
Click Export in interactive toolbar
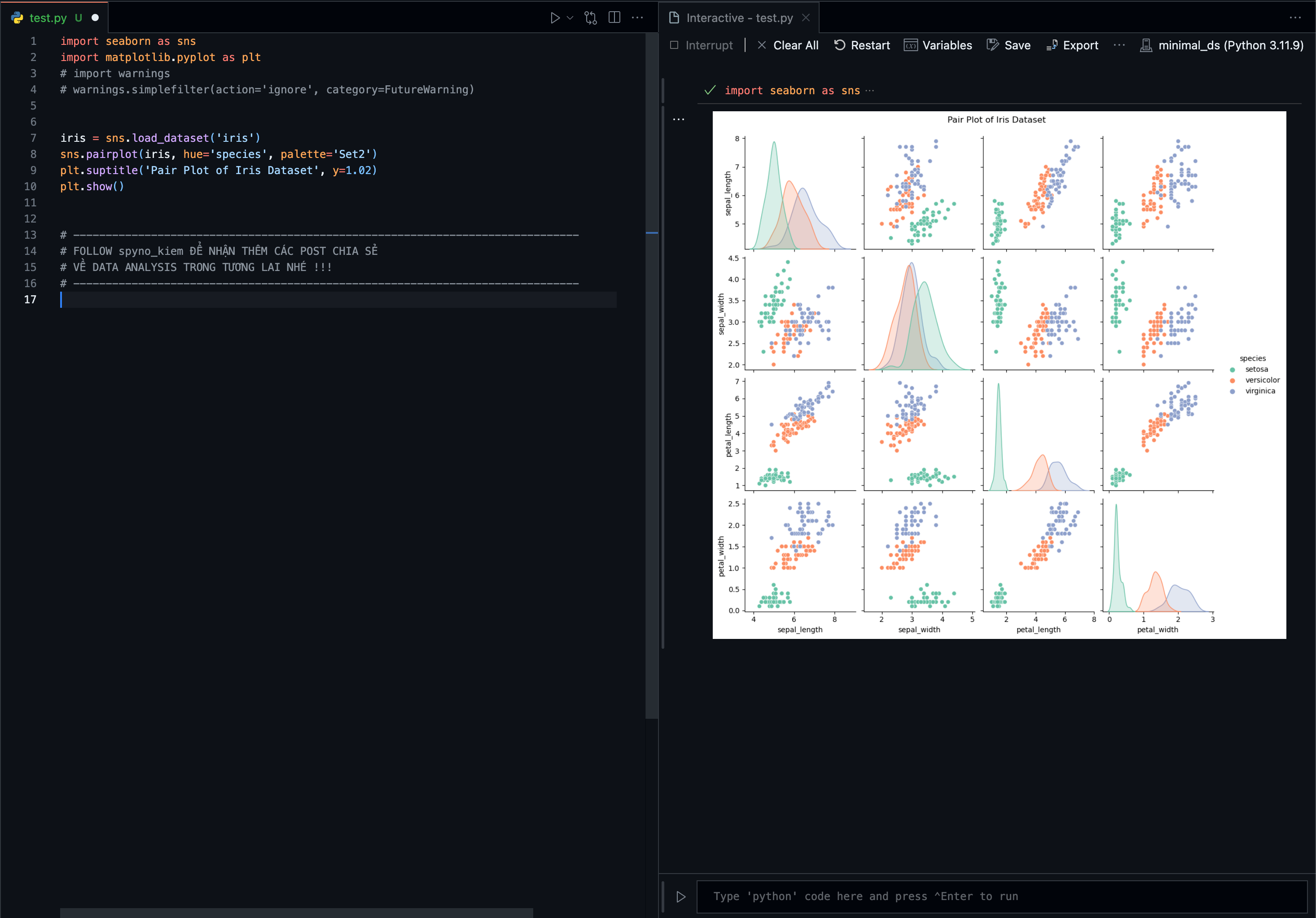coord(1072,45)
